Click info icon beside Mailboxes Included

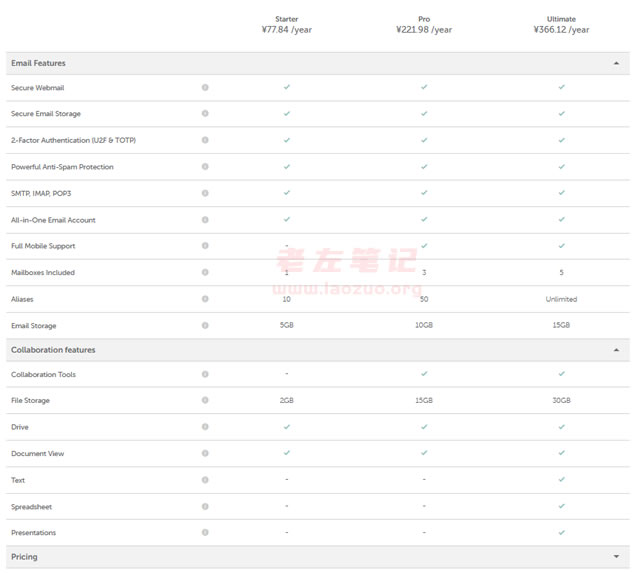click(x=205, y=272)
